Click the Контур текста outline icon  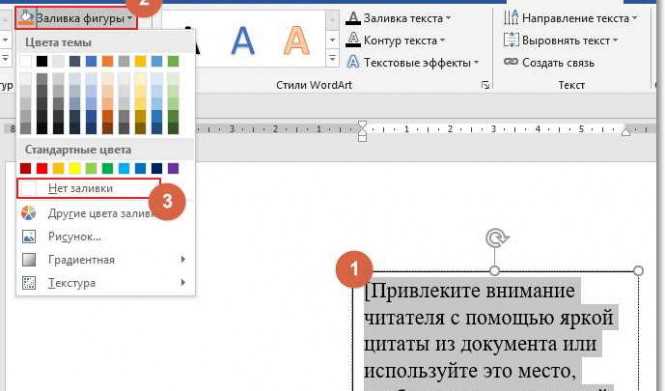353,40
